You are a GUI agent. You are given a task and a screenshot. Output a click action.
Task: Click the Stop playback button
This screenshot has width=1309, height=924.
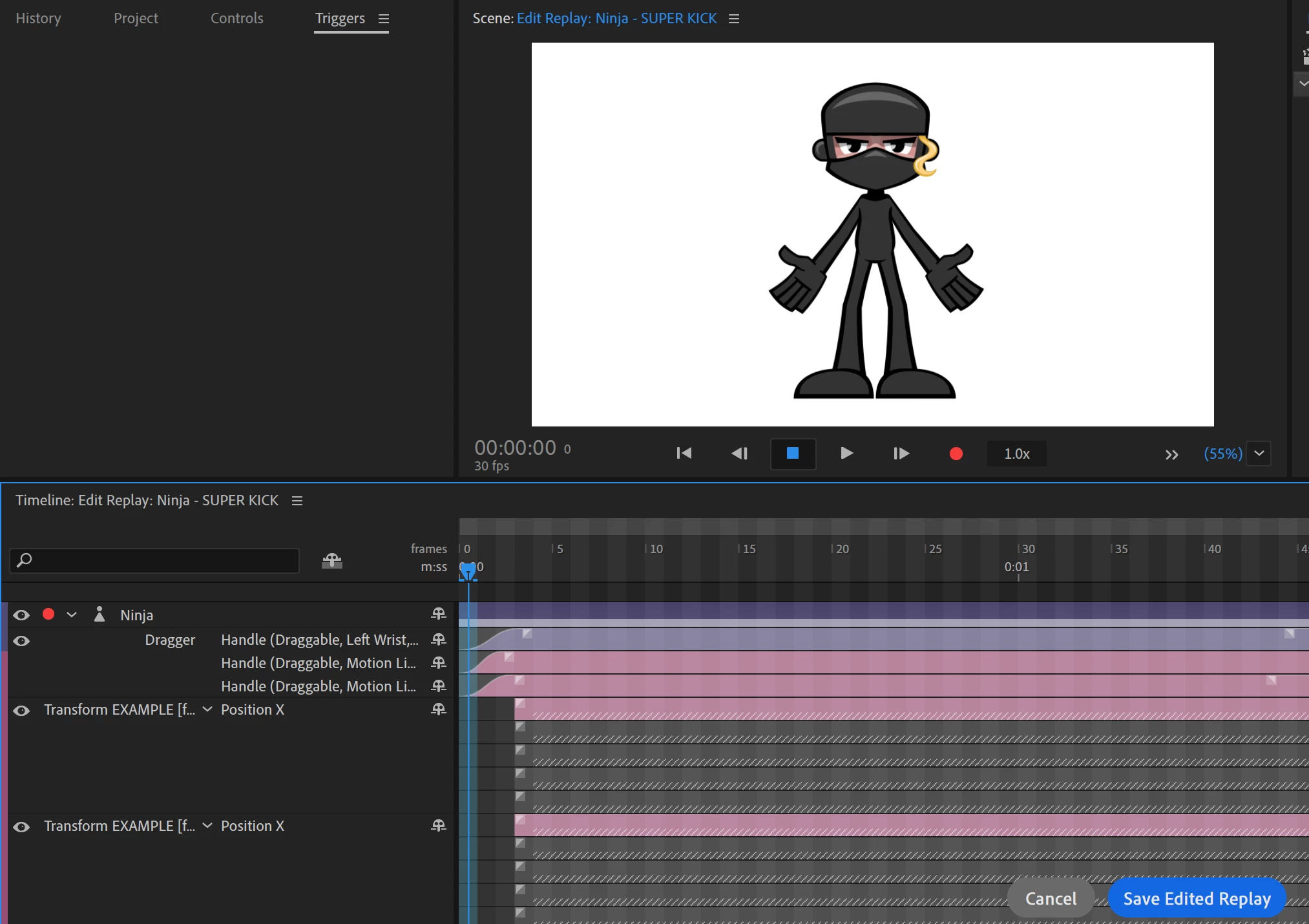click(793, 454)
